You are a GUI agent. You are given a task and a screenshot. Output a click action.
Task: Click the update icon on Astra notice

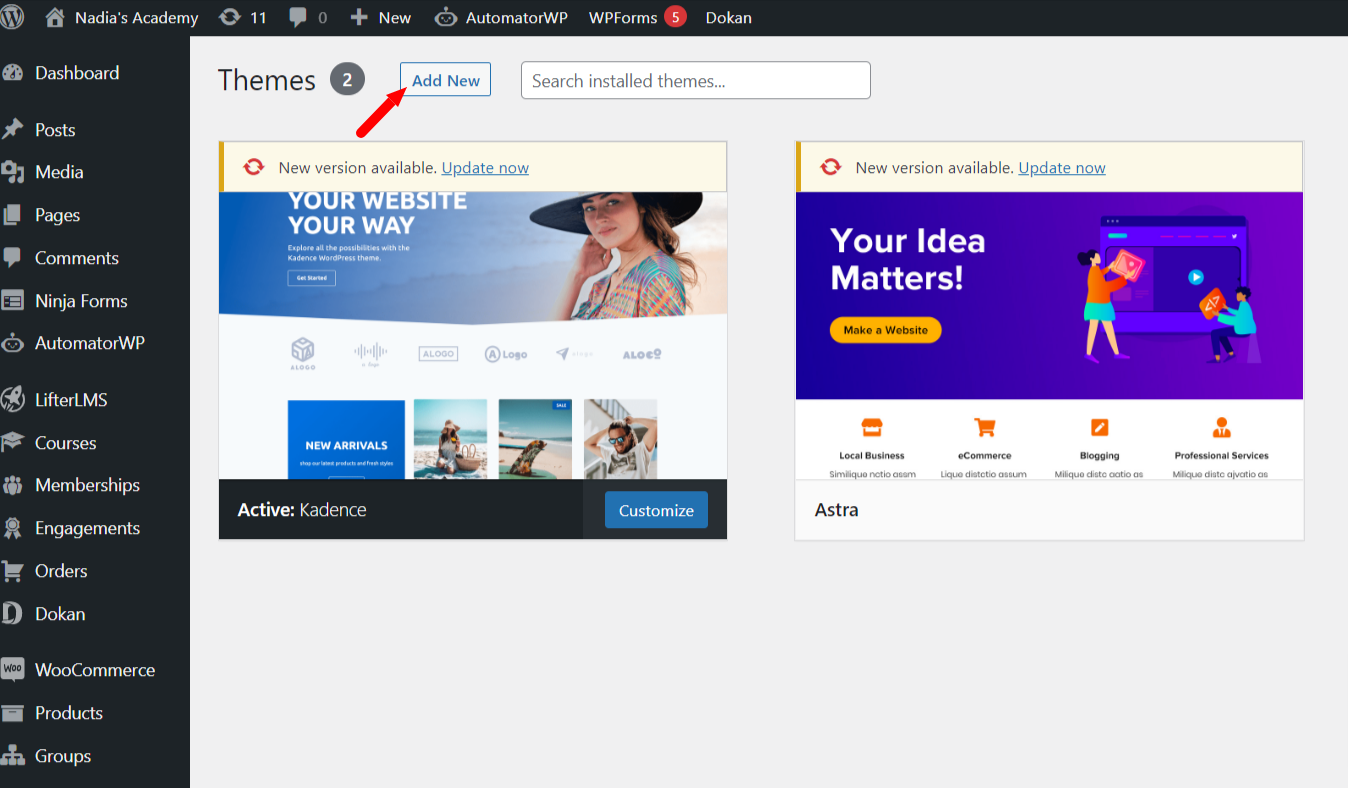click(831, 168)
